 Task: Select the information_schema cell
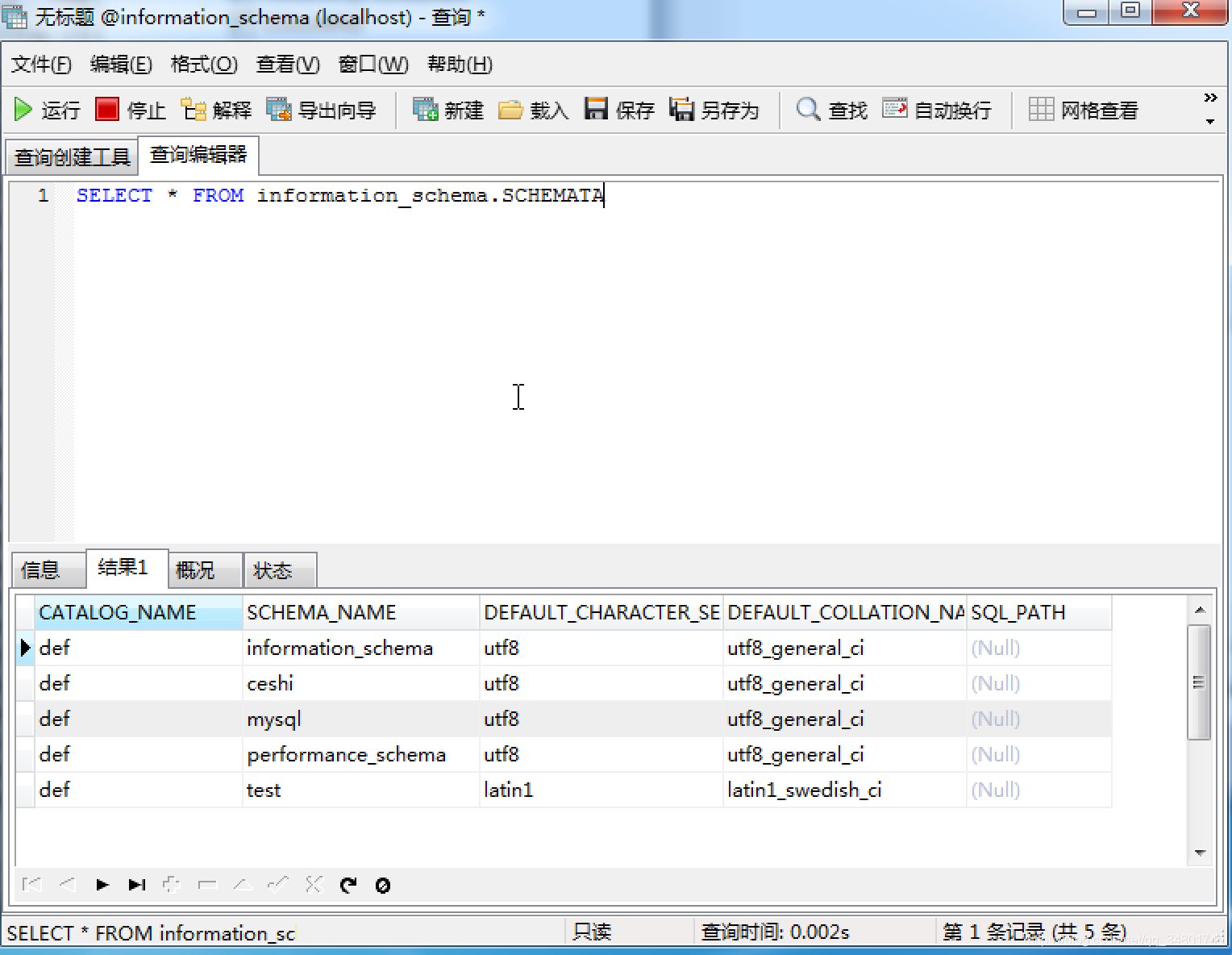click(x=360, y=648)
